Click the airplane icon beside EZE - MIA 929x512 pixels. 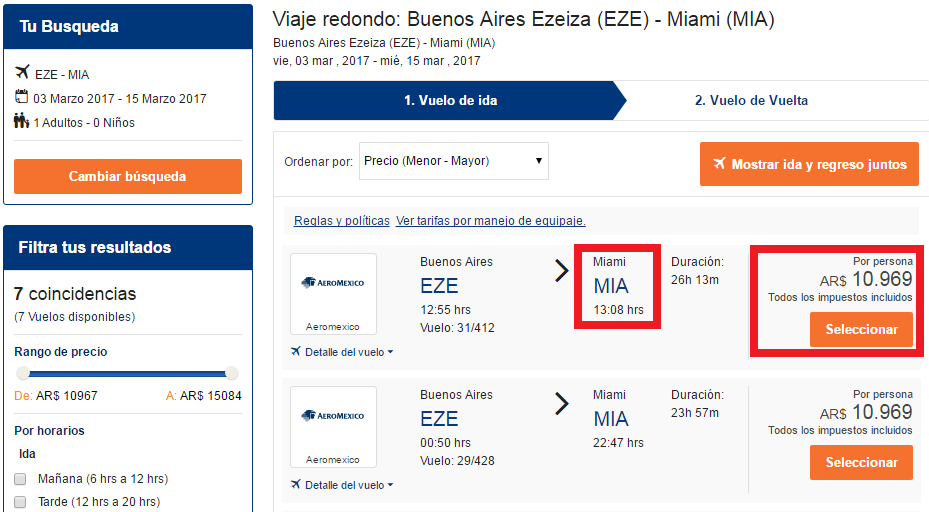23,74
